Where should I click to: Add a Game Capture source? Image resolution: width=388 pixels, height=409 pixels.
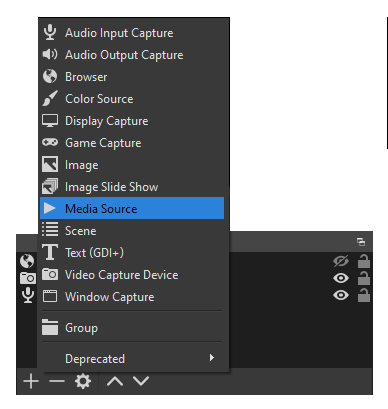click(132, 143)
